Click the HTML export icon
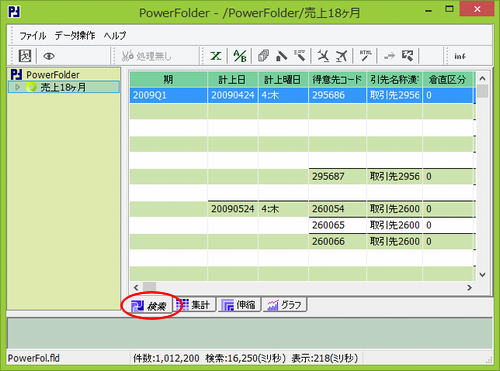 pos(366,56)
